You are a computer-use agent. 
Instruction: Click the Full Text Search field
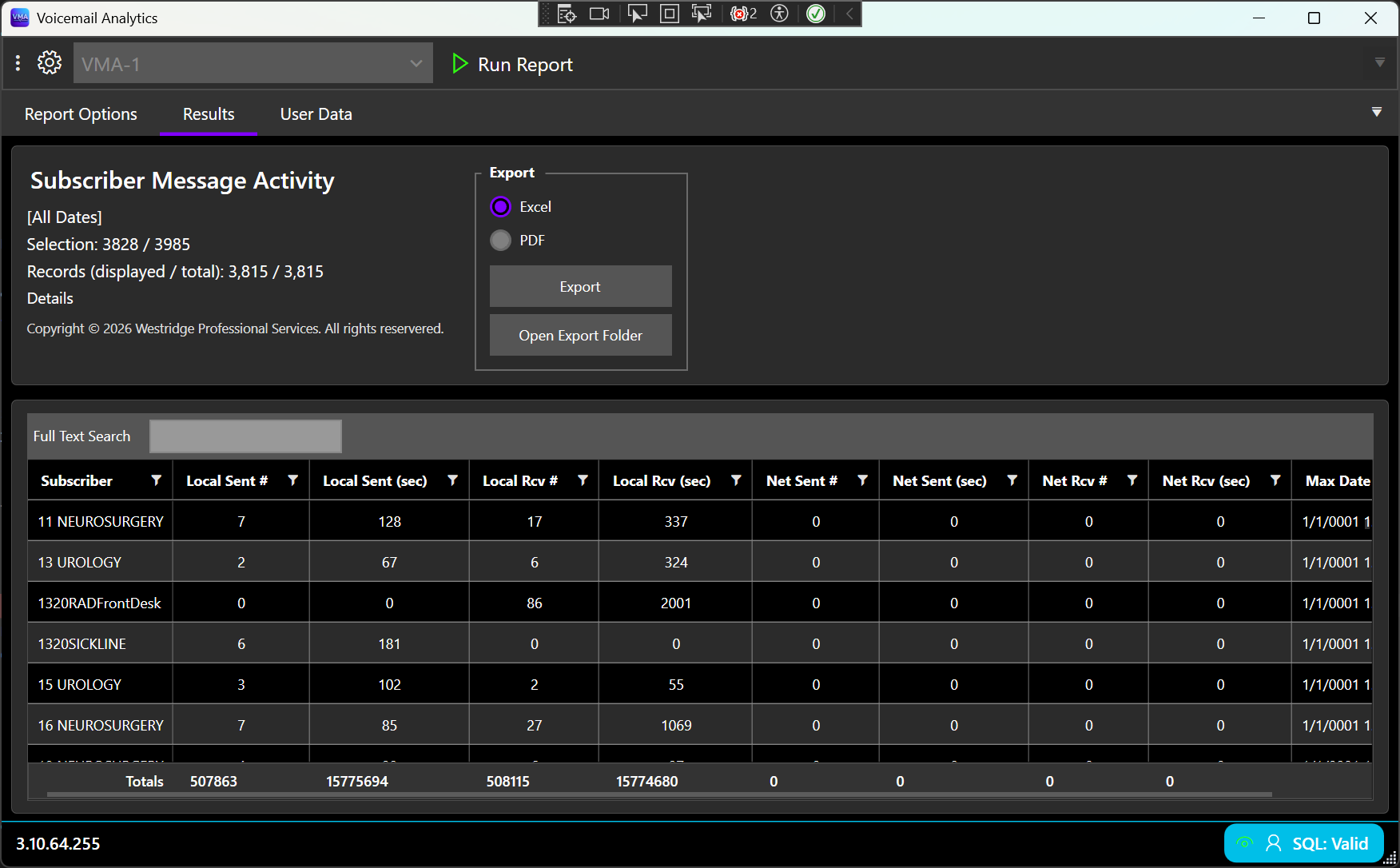point(246,436)
